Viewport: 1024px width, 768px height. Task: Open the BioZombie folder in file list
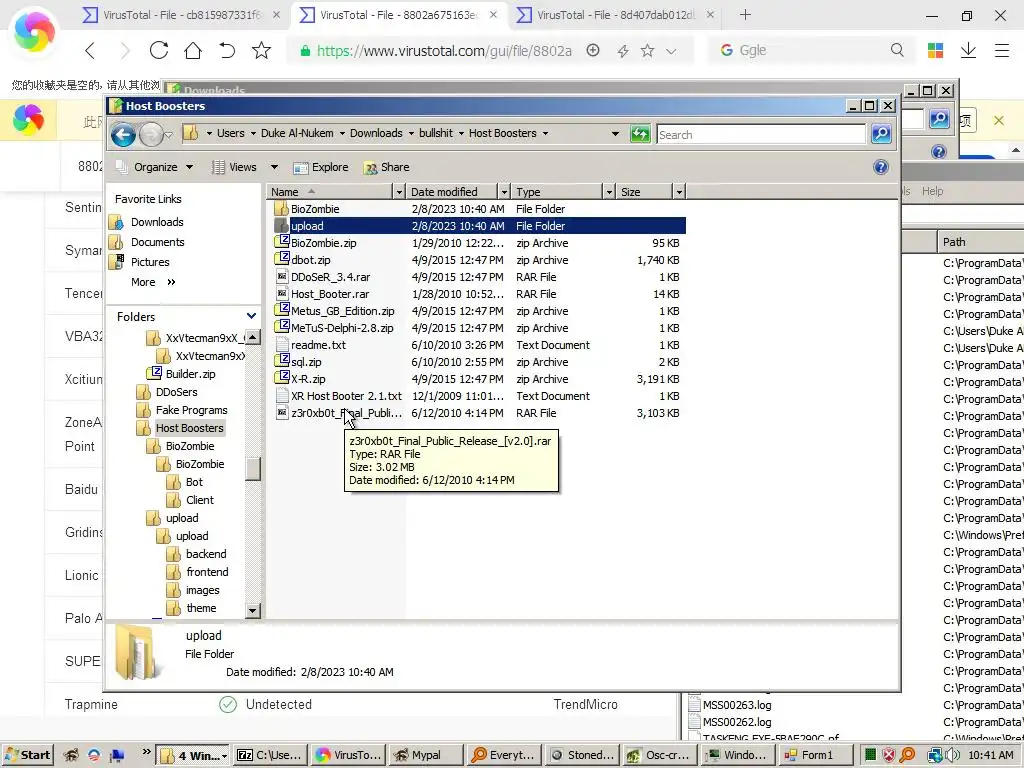tap(315, 209)
